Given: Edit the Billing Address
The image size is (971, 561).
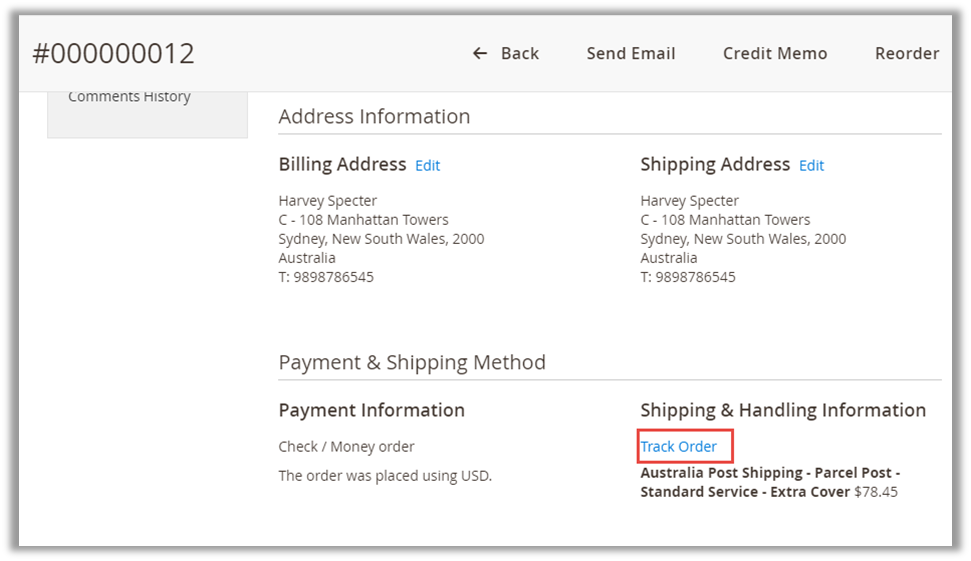Looking at the screenshot, I should point(428,166).
